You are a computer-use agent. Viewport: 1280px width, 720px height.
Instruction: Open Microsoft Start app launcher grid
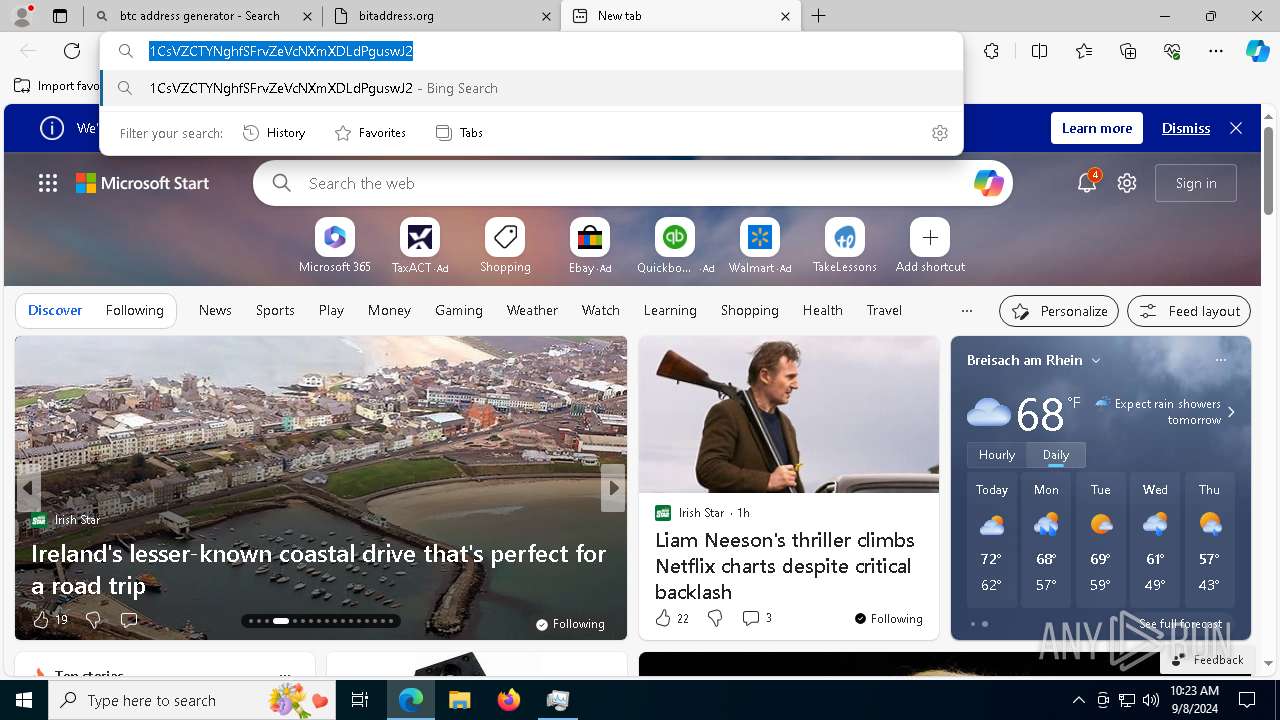coord(48,183)
